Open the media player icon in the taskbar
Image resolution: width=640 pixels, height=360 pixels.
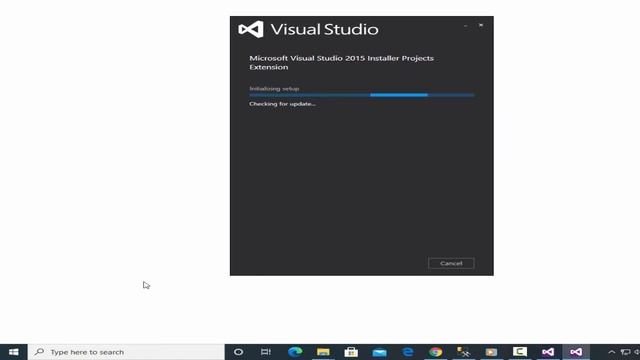(491, 352)
